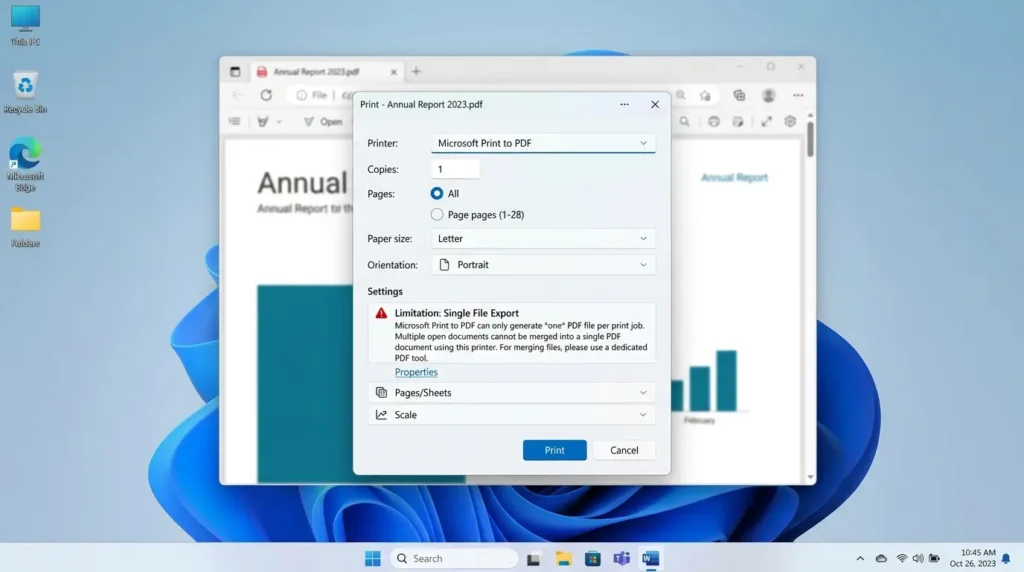The height and width of the screenshot is (572, 1024).
Task: Click the PDF toolbar print icon
Action: [x=714, y=121]
